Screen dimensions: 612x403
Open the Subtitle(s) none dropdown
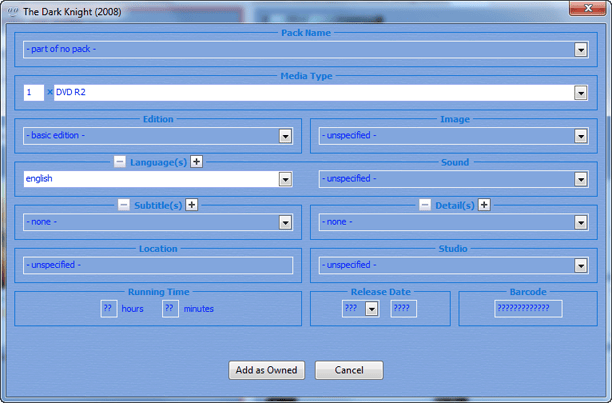(x=285, y=222)
